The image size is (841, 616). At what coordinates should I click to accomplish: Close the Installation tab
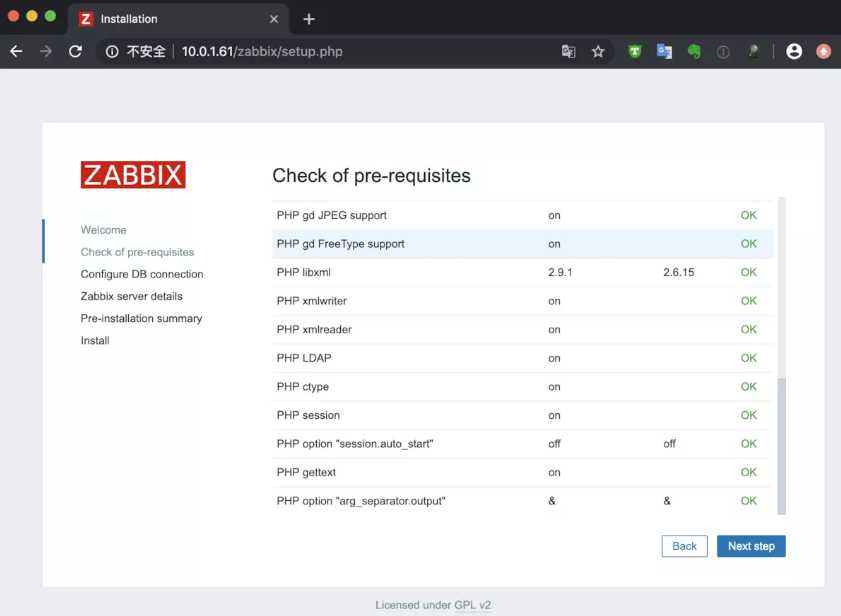(274, 19)
